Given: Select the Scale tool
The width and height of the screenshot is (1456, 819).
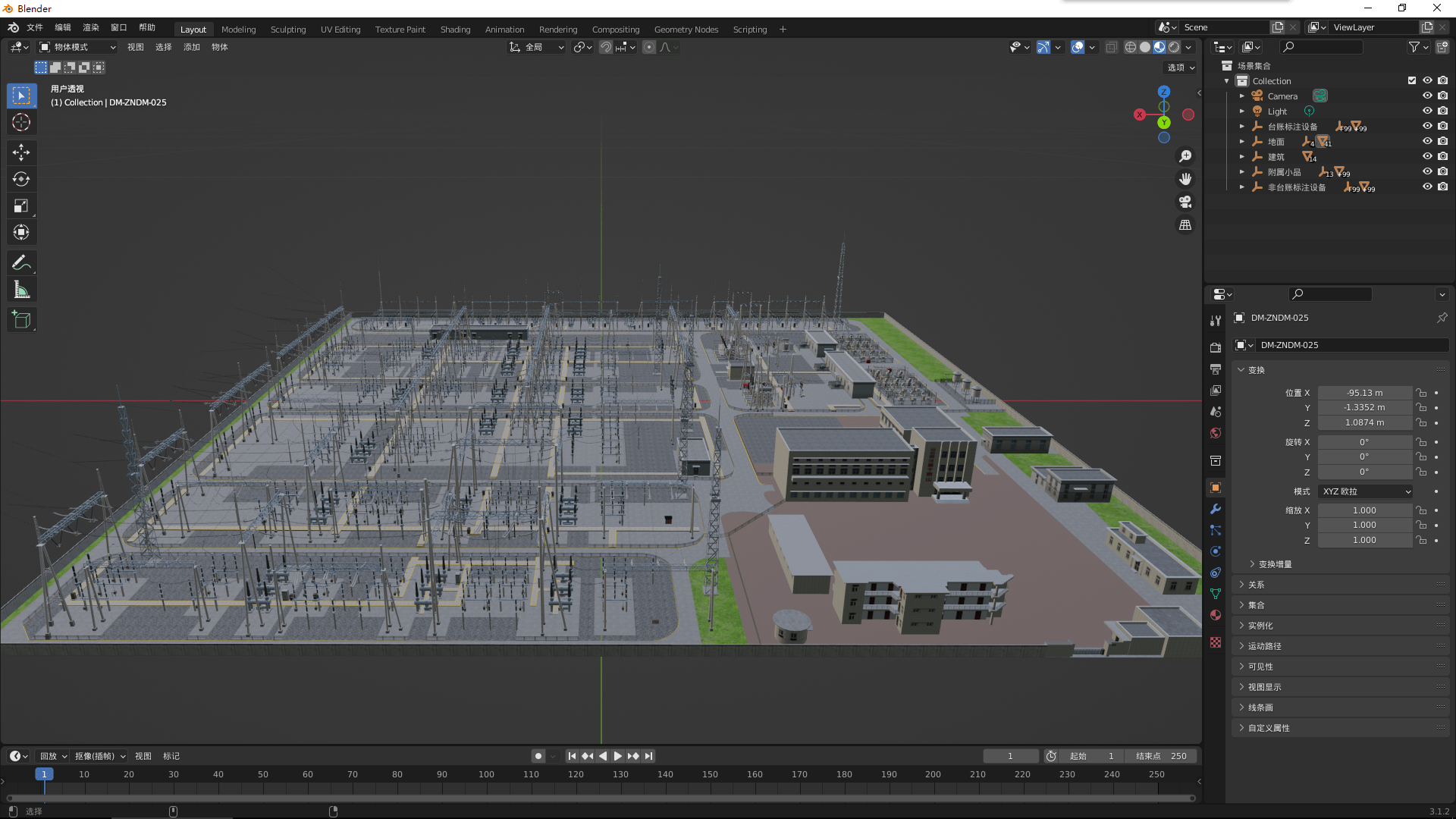Looking at the screenshot, I should point(21,206).
